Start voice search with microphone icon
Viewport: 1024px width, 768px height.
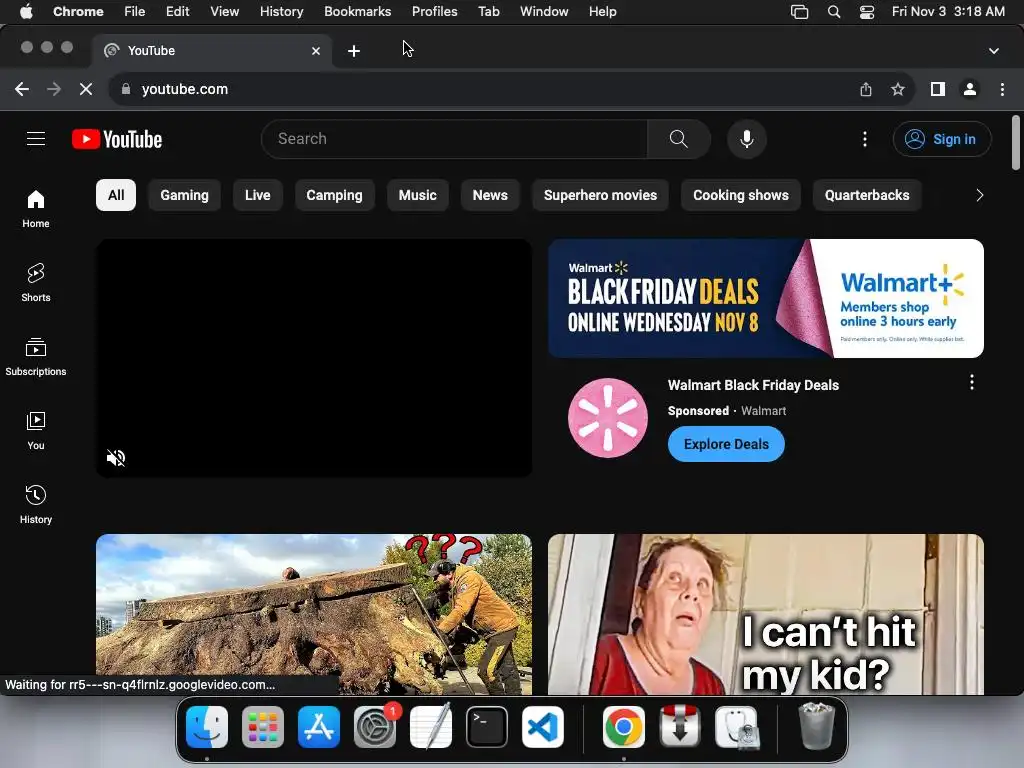pyautogui.click(x=746, y=139)
